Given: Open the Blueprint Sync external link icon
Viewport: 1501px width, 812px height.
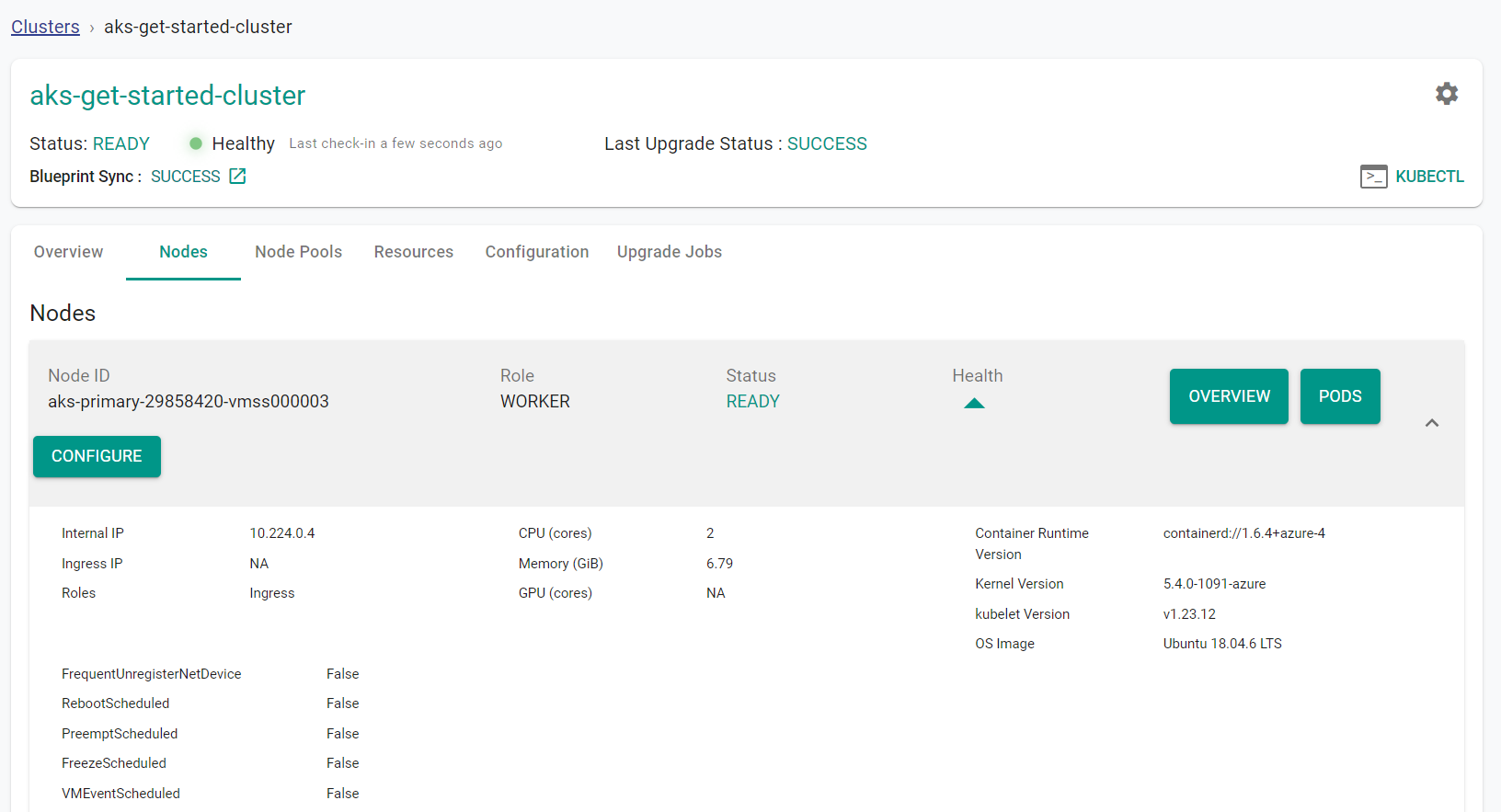Looking at the screenshot, I should [x=237, y=176].
